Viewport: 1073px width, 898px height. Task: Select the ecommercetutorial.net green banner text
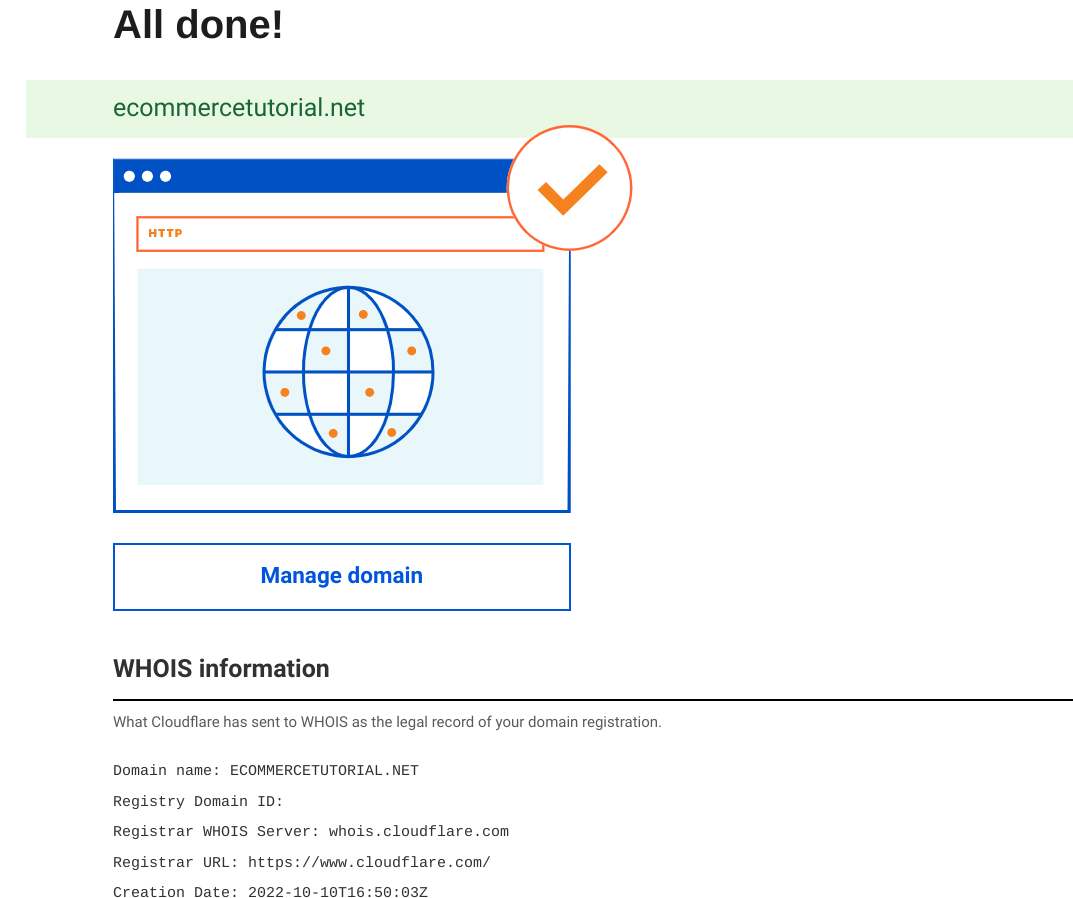[239, 108]
